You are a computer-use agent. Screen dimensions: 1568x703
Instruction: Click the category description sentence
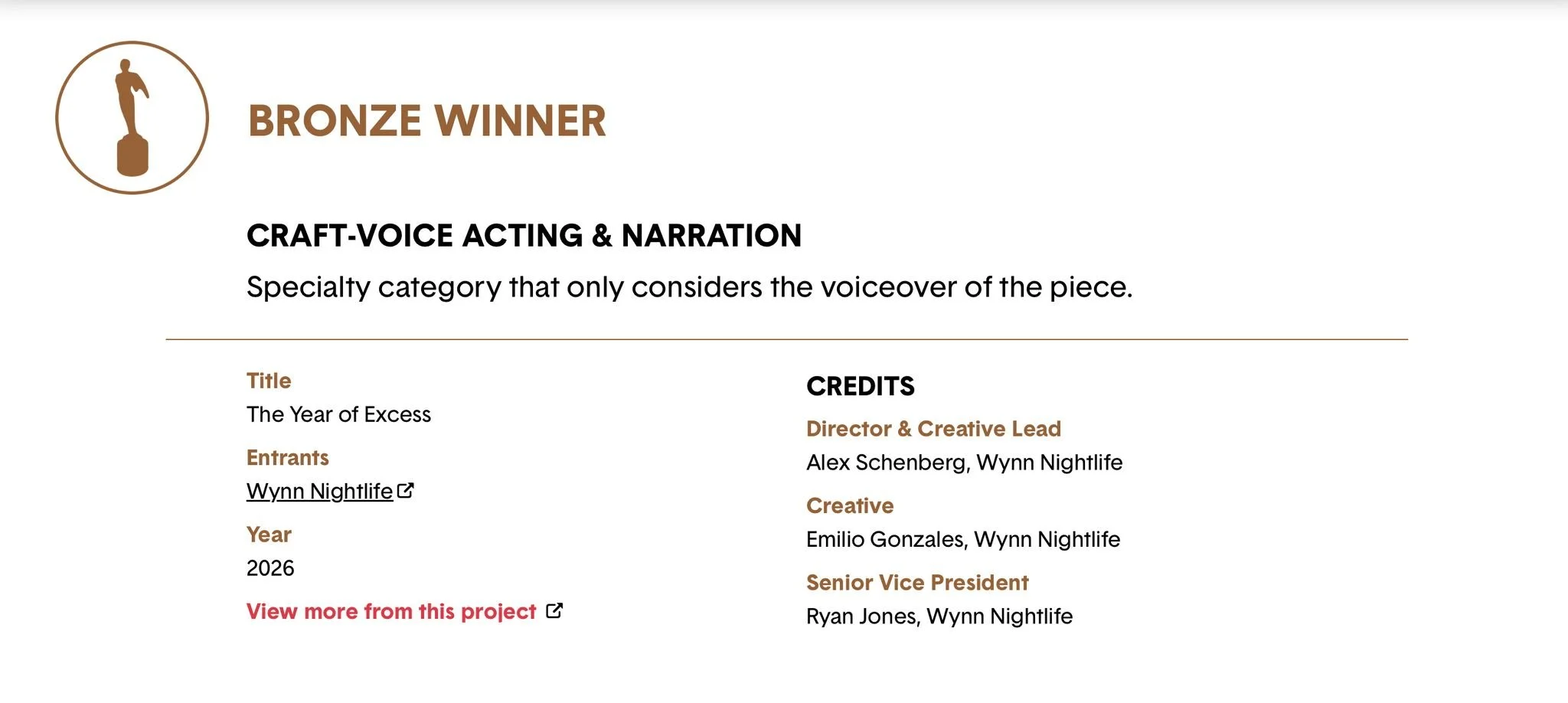pyautogui.click(x=690, y=288)
